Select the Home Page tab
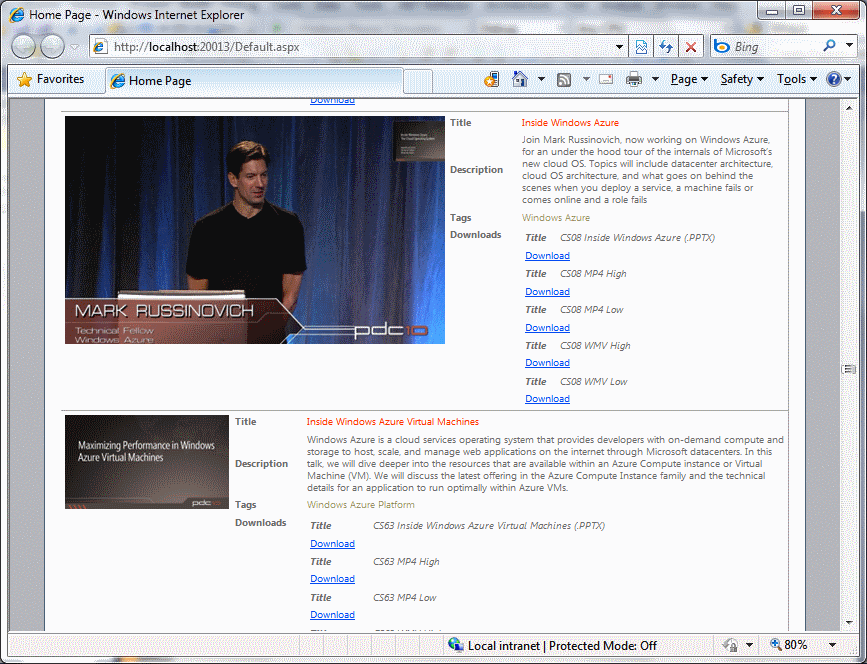This screenshot has height=664, width=867. tap(160, 80)
